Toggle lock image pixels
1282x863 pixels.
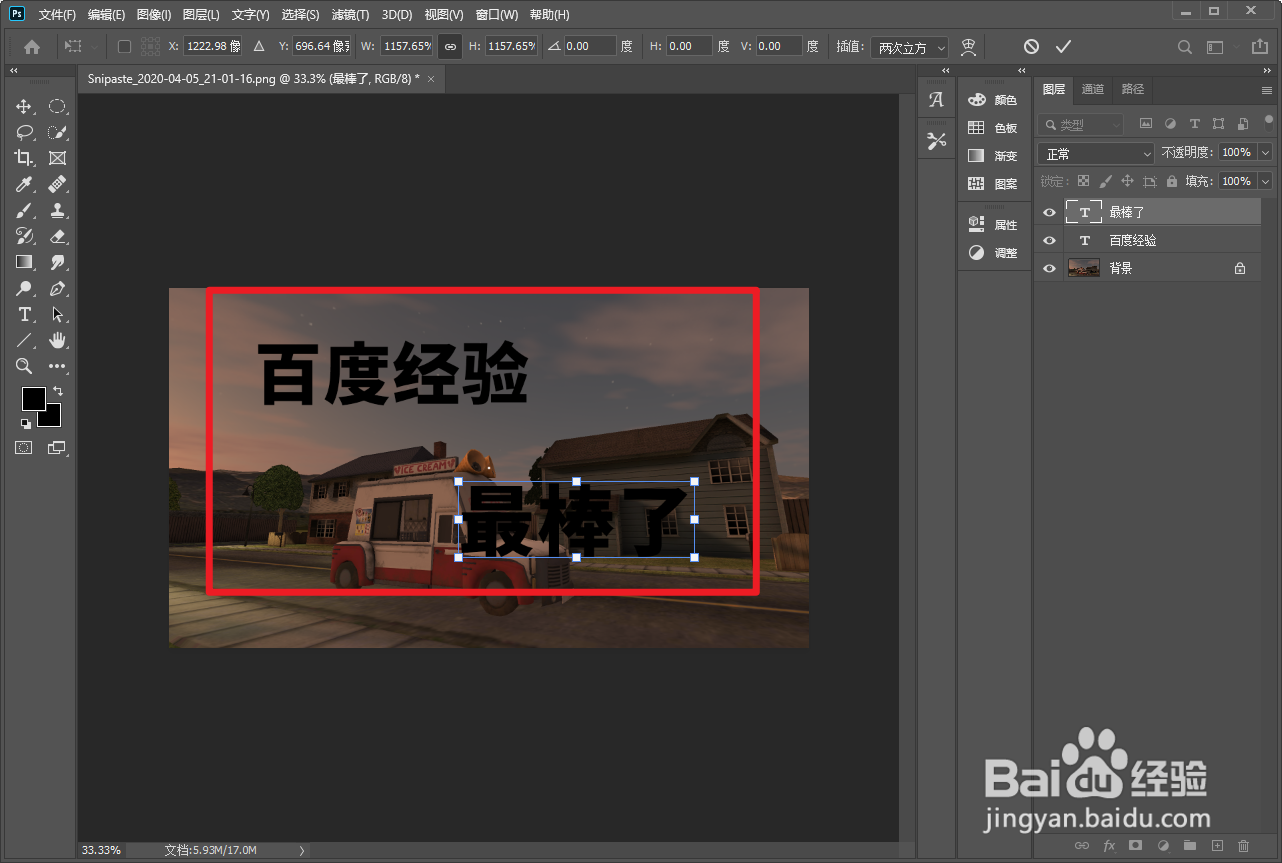(1105, 182)
